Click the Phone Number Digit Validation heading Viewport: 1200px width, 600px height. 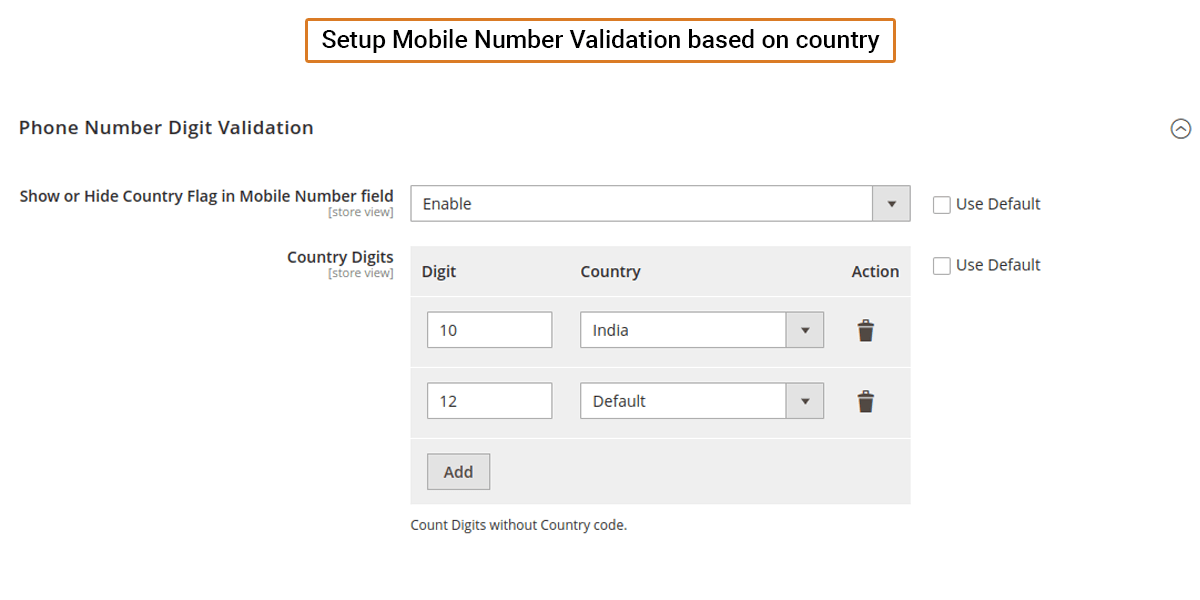coord(166,128)
